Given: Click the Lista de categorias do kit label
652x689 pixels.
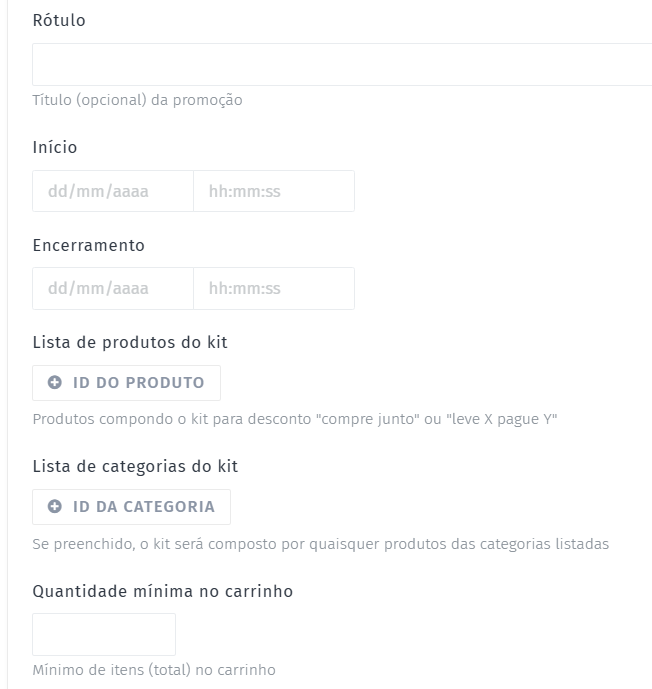Looking at the screenshot, I should coord(135,466).
